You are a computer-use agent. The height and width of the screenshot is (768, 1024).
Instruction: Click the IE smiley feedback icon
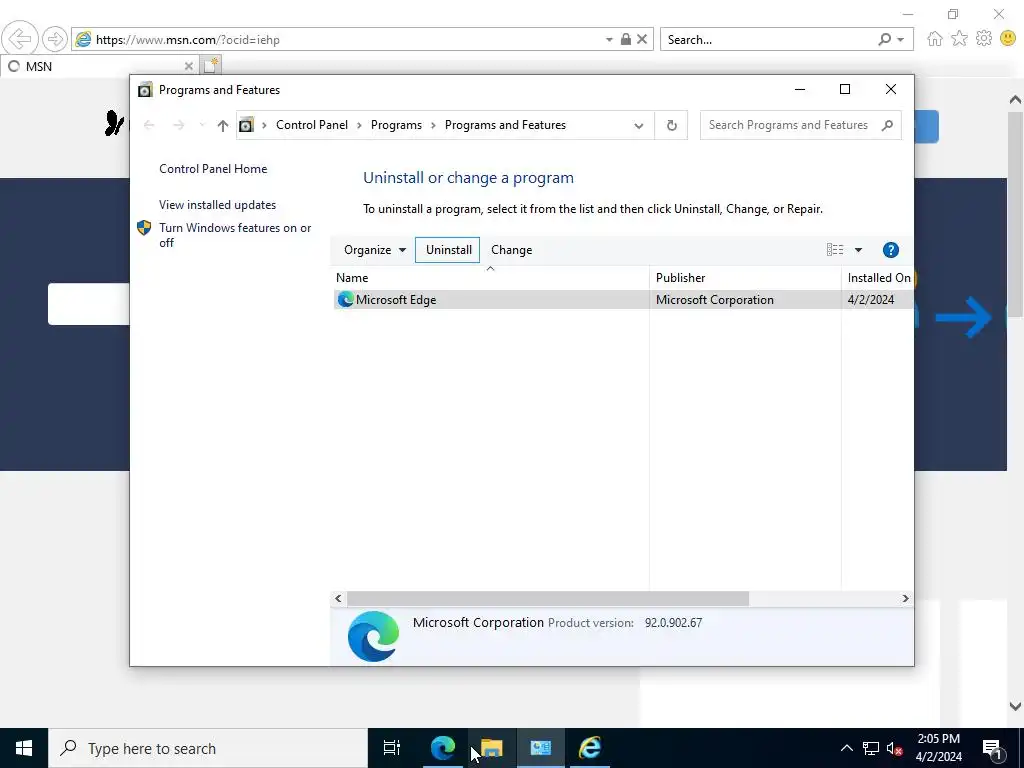(x=1008, y=39)
